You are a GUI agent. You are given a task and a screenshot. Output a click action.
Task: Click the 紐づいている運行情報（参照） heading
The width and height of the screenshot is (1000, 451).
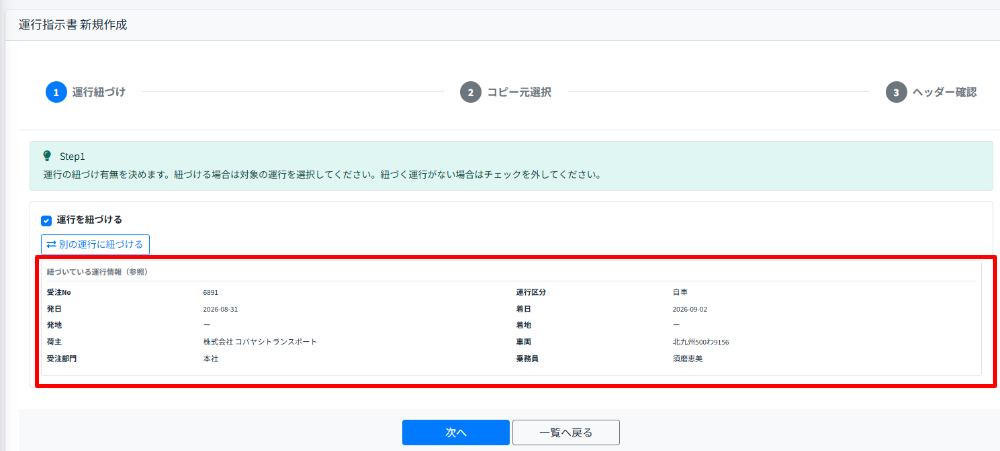pos(98,271)
